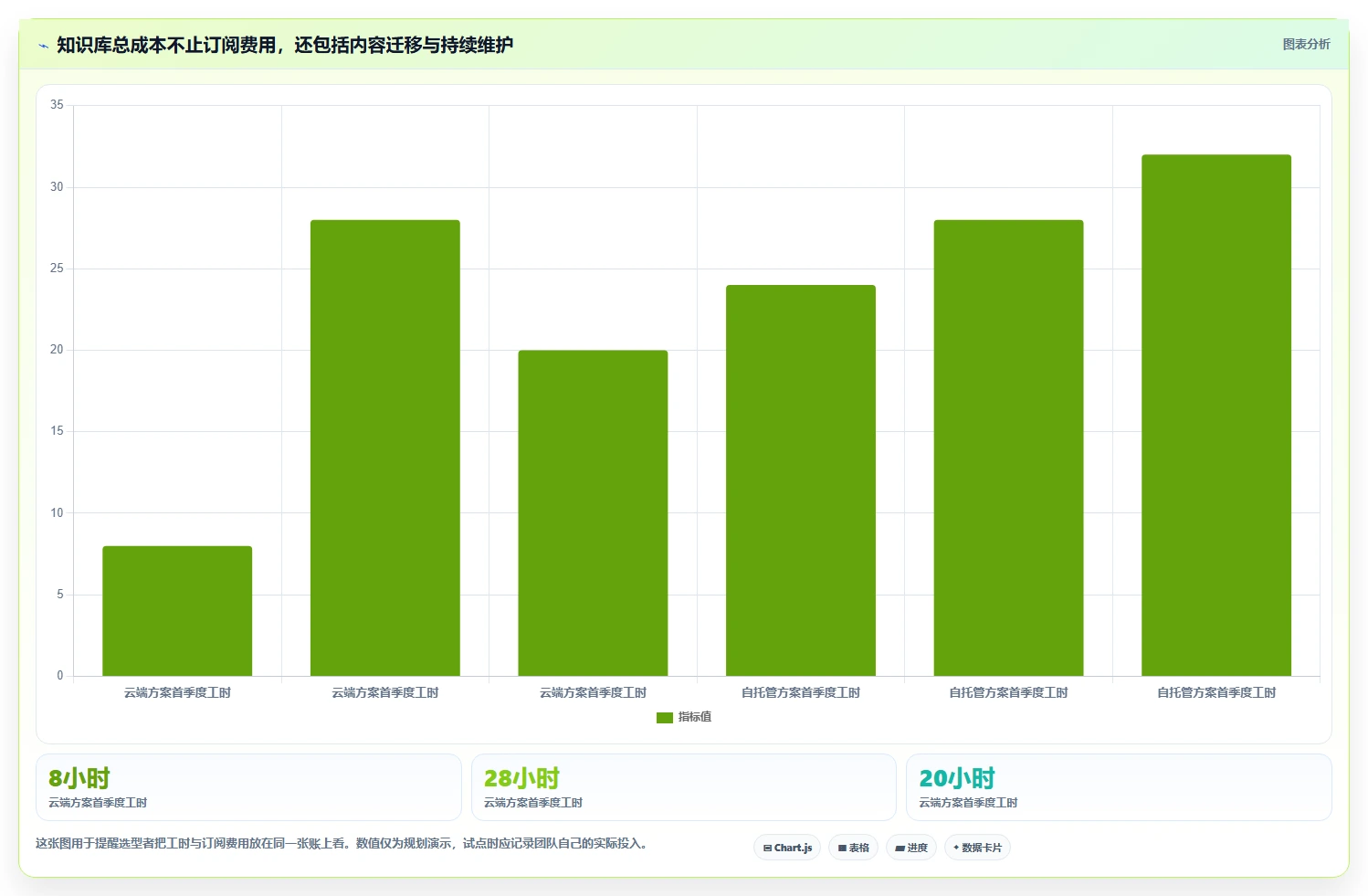Click the 图表分析 label in the header
1368x896 pixels.
coord(1306,44)
